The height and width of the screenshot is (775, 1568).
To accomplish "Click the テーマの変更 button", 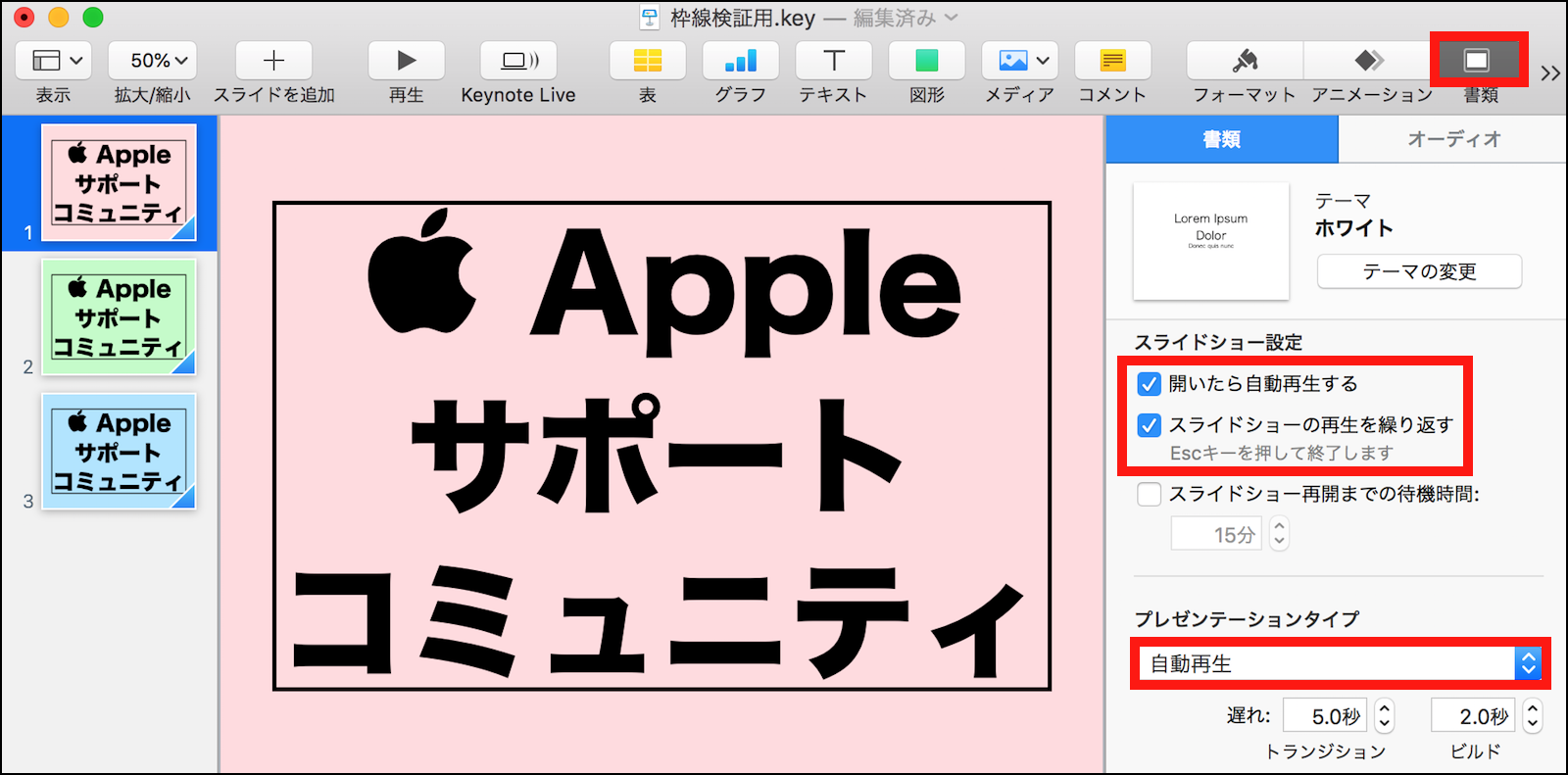I will 1419,271.
